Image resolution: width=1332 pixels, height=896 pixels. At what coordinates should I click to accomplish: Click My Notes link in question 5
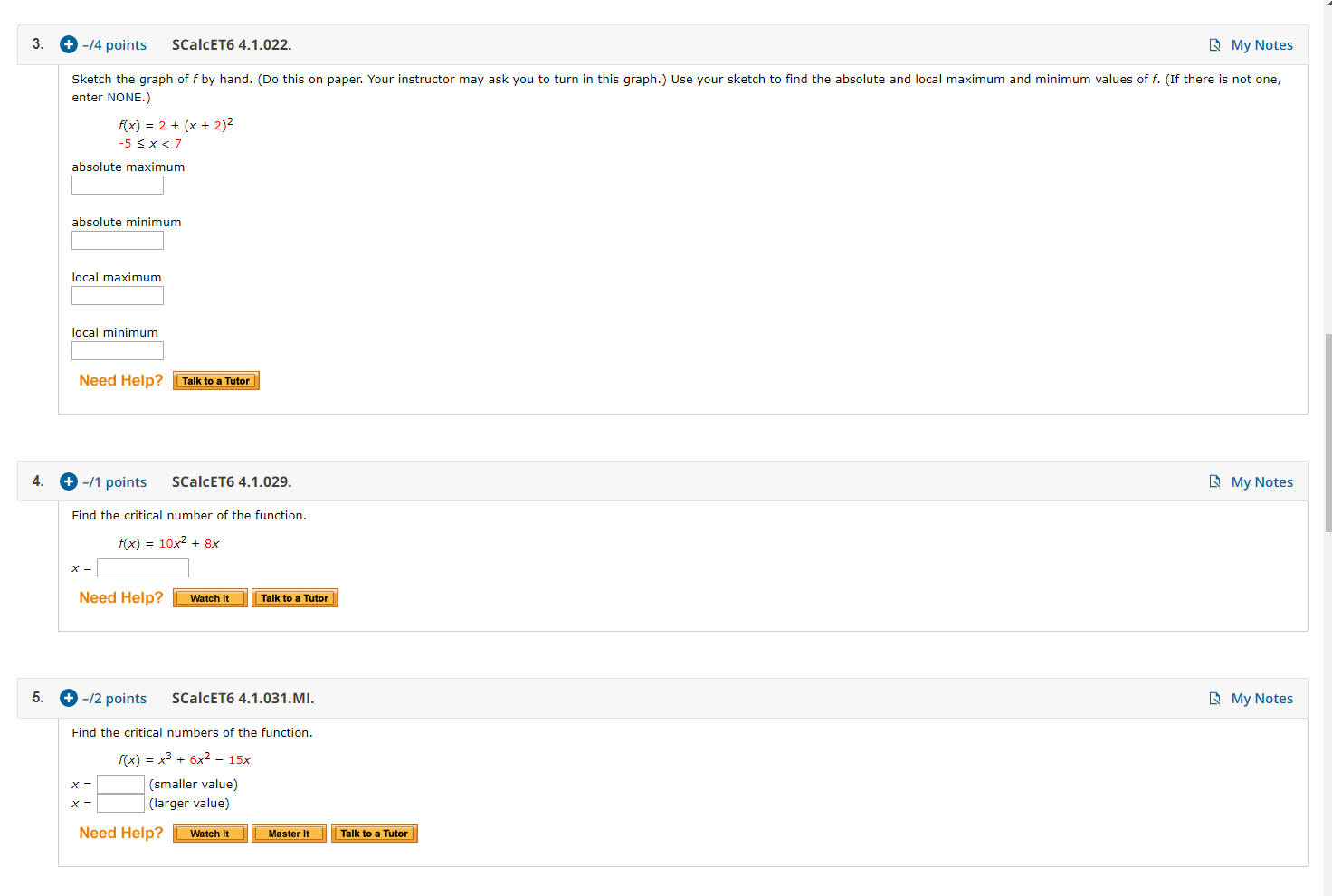1261,699
